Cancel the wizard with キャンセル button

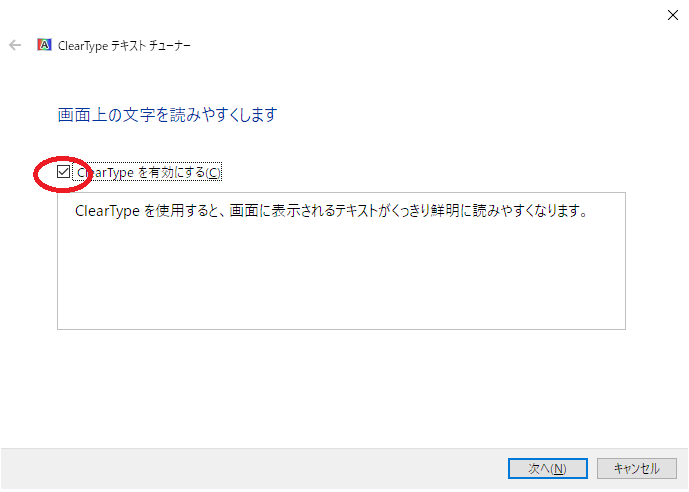[x=636, y=468]
